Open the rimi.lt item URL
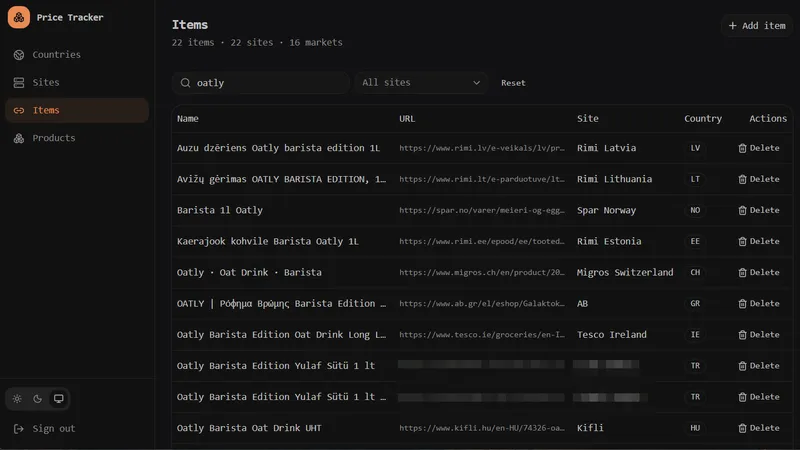Screen dimensions: 800x450 (x=482, y=179)
